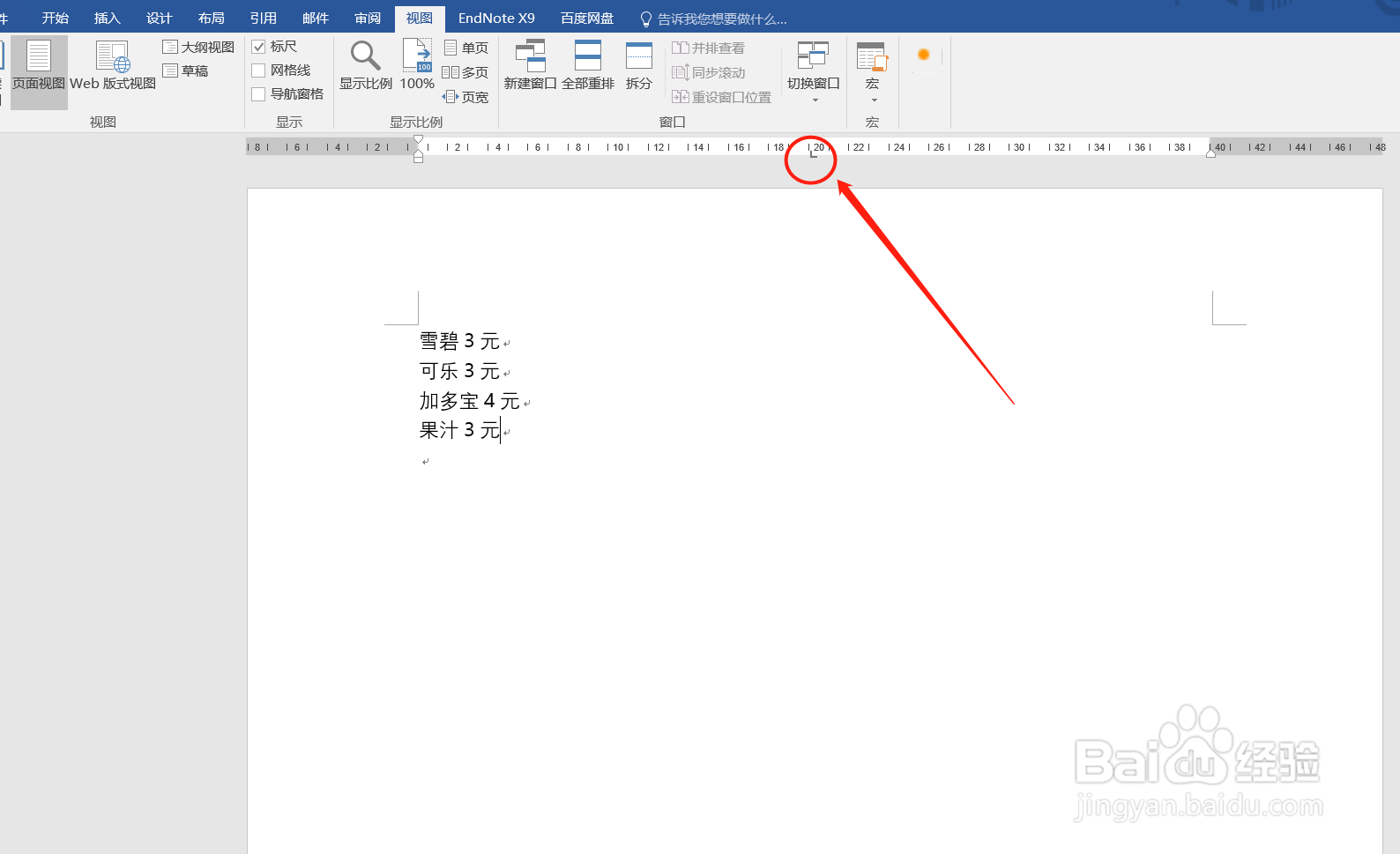Screen dimensions: 1400x854
Task: Fit zoom to page width (页宽)
Action: coord(465,97)
